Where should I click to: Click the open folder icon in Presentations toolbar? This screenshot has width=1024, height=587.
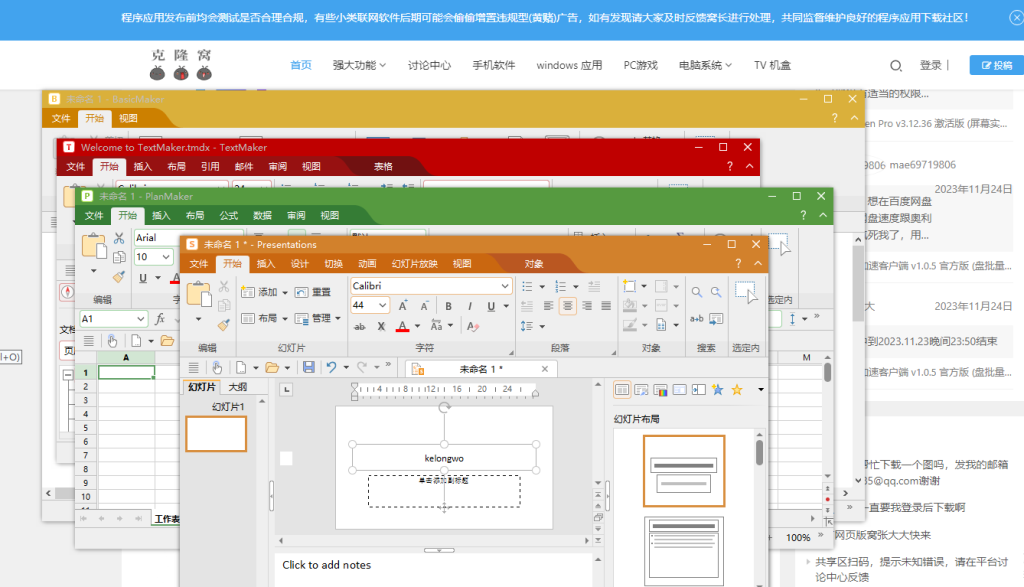point(272,368)
